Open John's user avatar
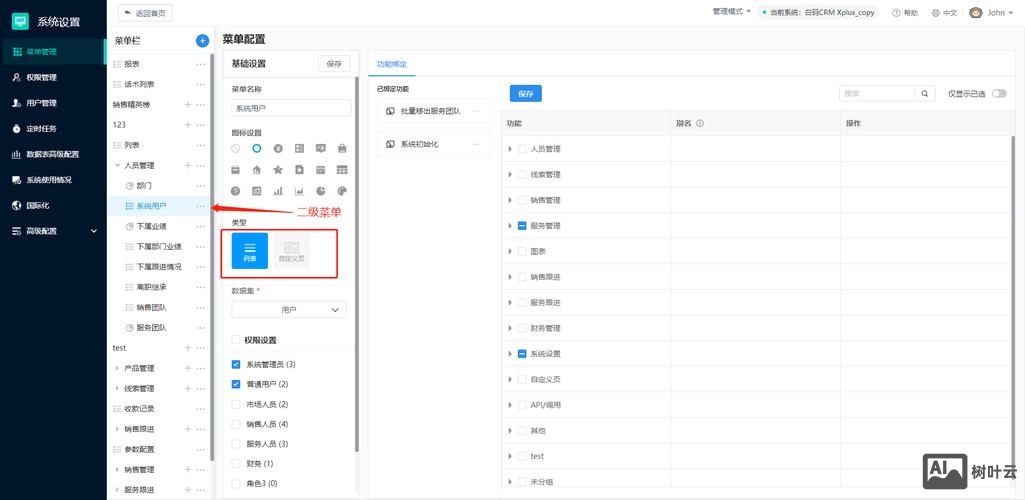 tap(975, 12)
